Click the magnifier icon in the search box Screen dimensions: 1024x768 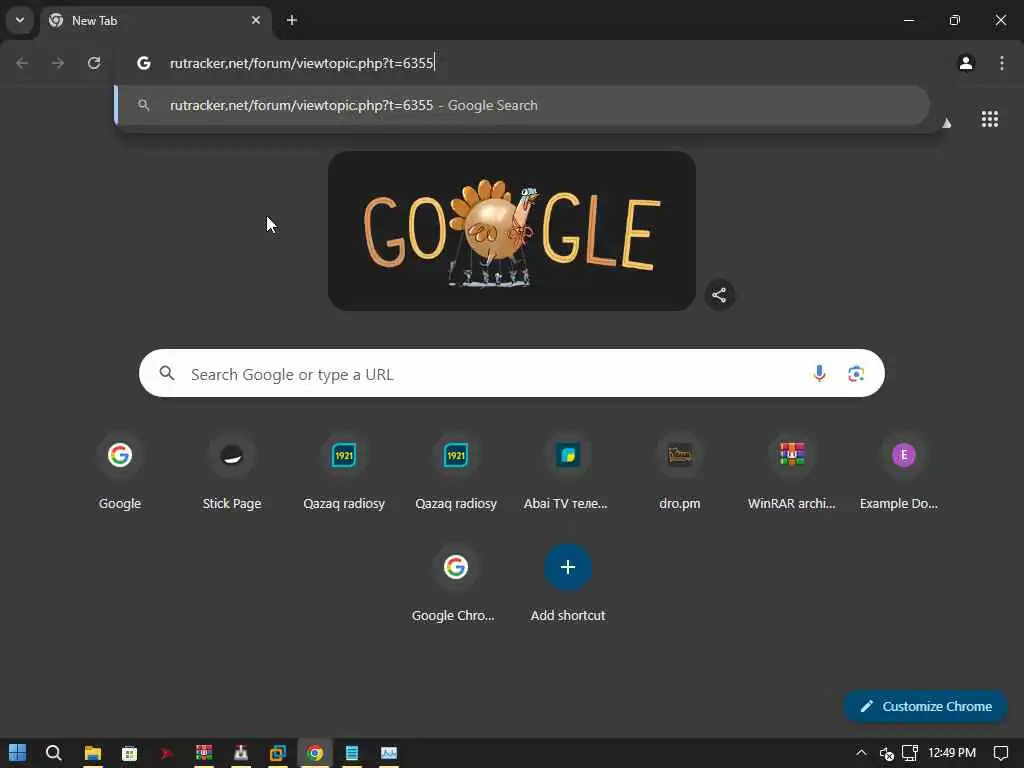(167, 373)
